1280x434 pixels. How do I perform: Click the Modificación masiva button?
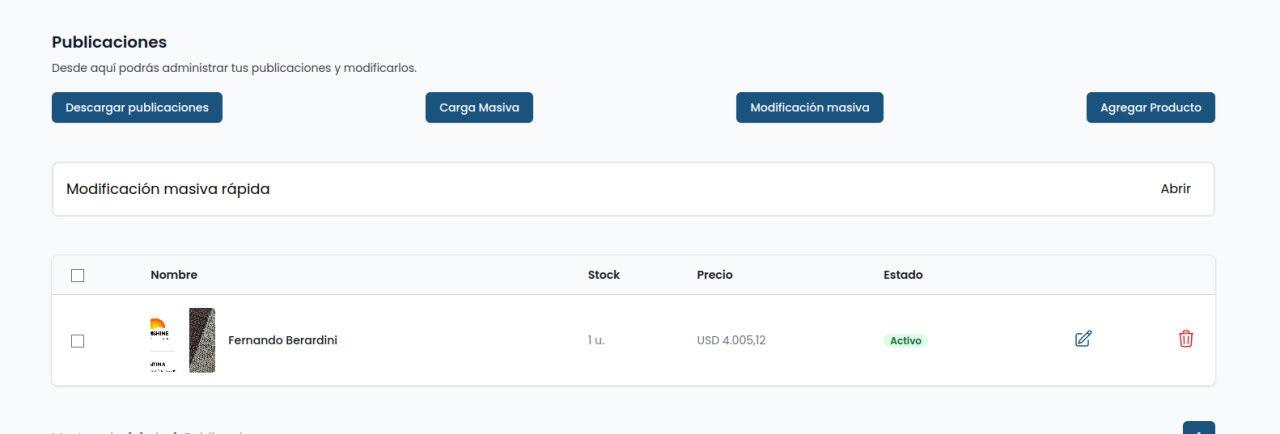[809, 108]
